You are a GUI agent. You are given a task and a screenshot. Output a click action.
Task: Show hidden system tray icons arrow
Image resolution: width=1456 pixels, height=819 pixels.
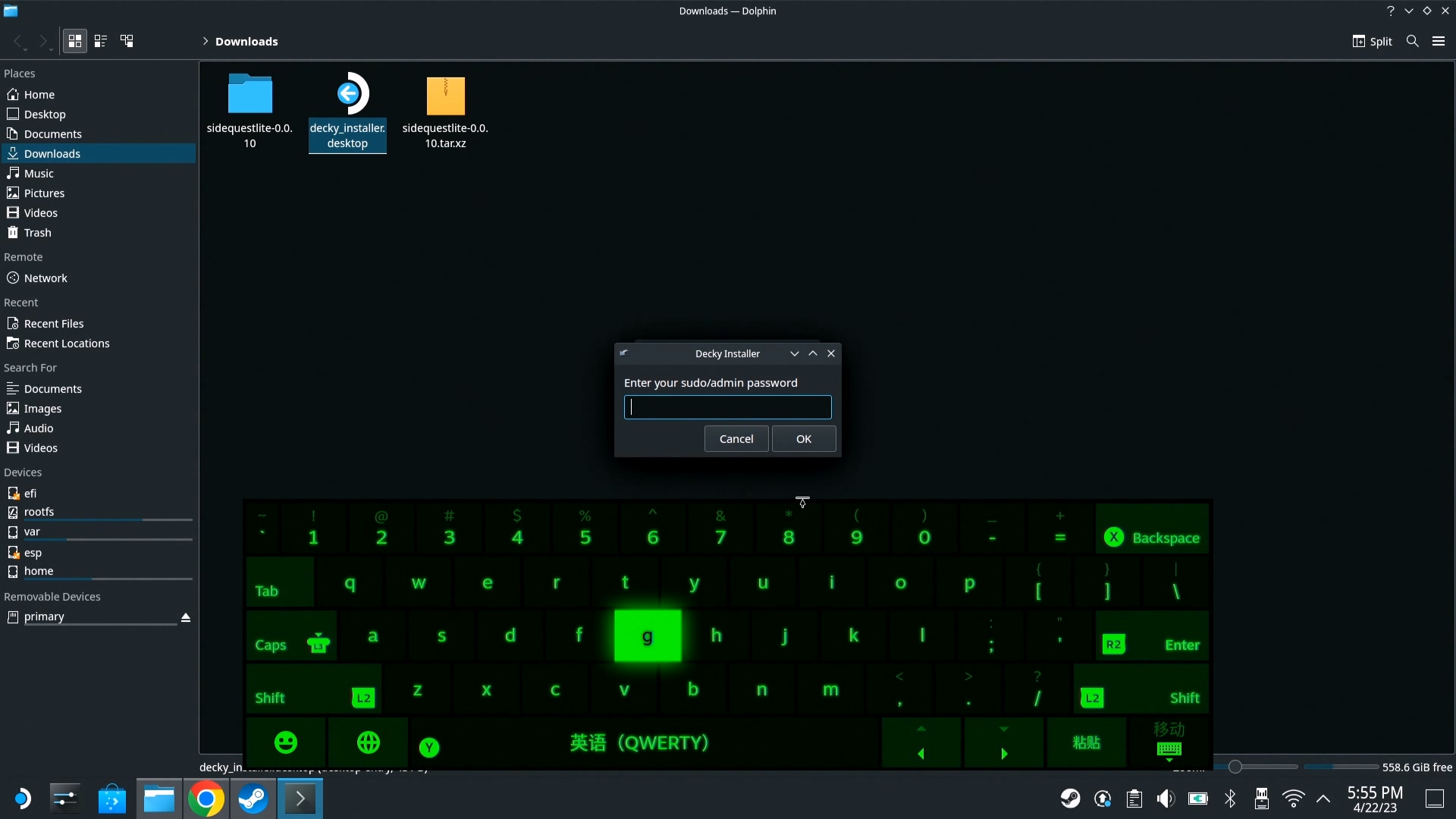coord(1323,799)
